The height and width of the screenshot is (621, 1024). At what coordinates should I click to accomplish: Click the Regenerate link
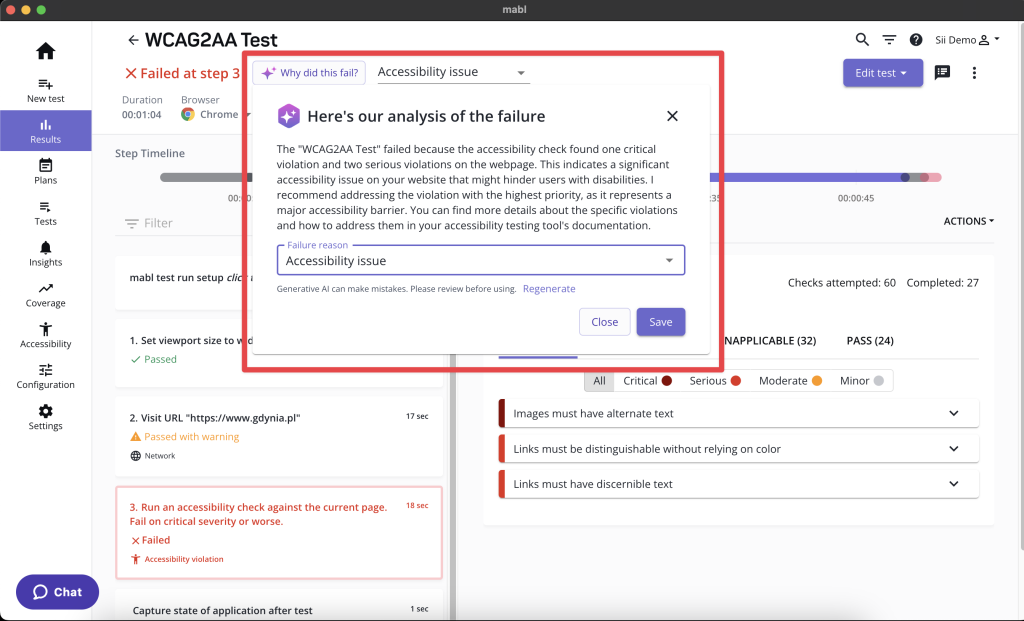pyautogui.click(x=549, y=289)
